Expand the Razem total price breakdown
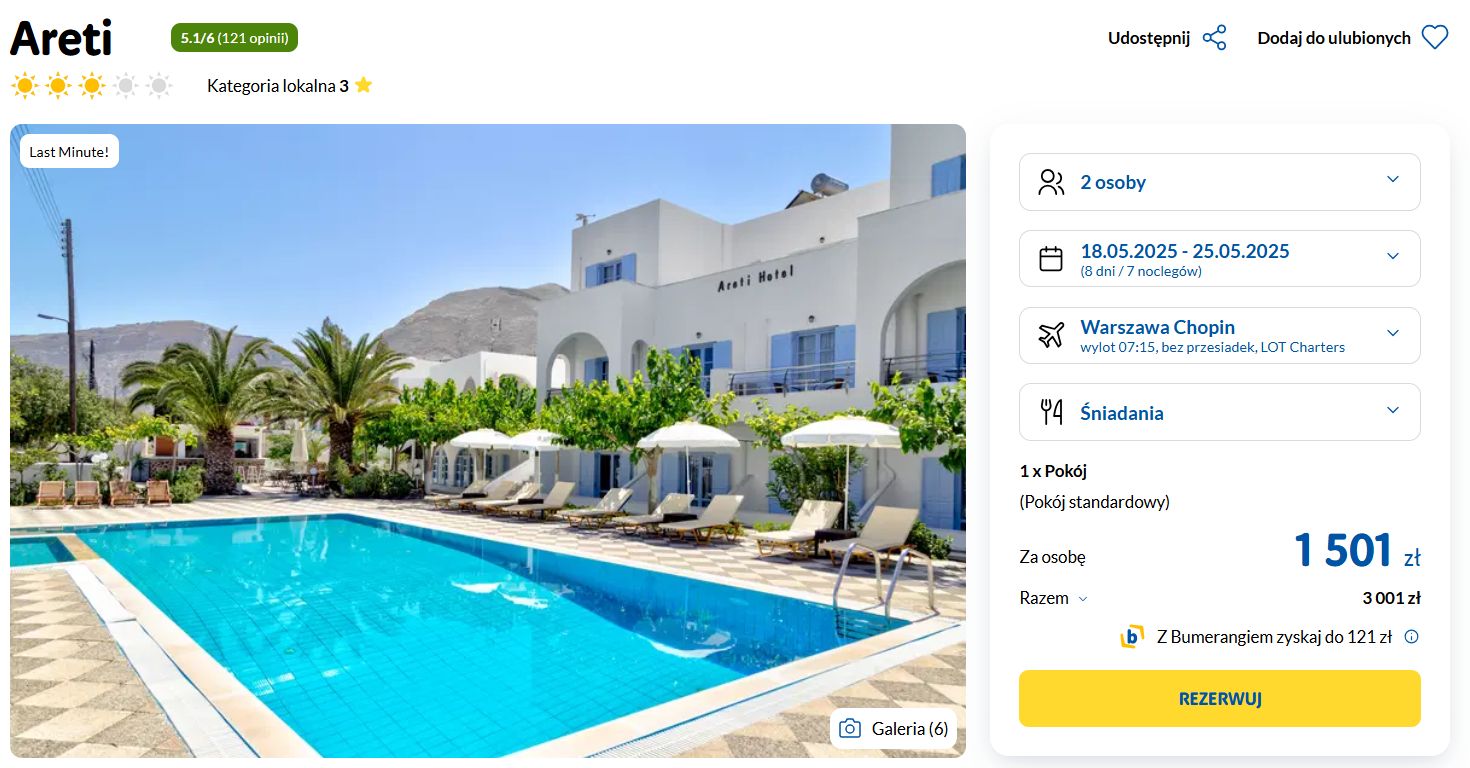 click(x=1054, y=598)
